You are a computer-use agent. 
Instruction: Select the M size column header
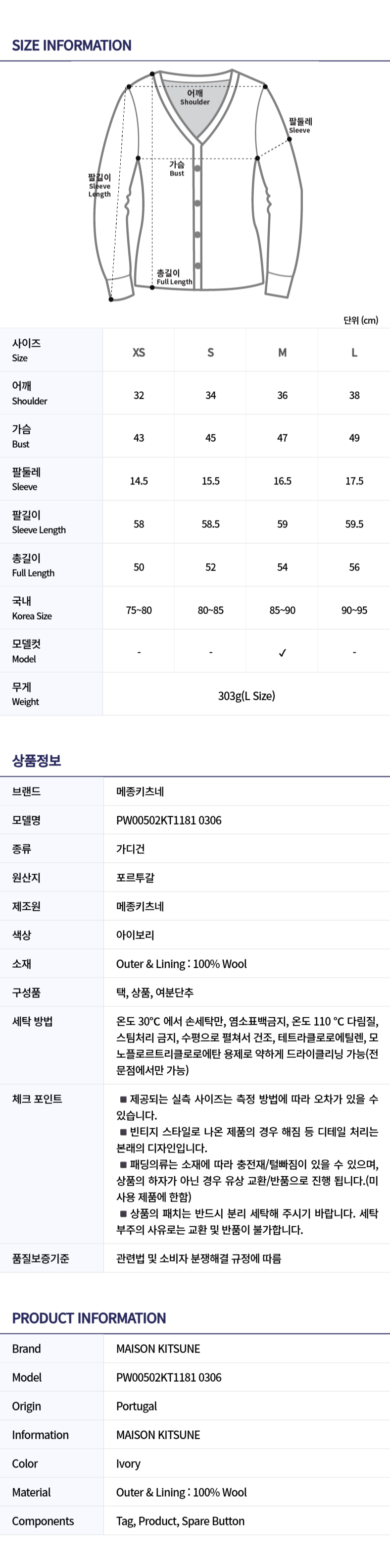coord(282,353)
